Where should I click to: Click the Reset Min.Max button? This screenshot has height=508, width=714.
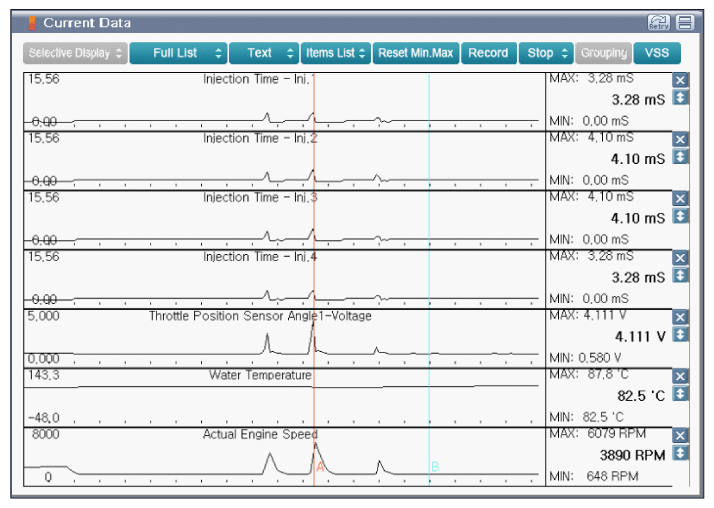[x=416, y=53]
